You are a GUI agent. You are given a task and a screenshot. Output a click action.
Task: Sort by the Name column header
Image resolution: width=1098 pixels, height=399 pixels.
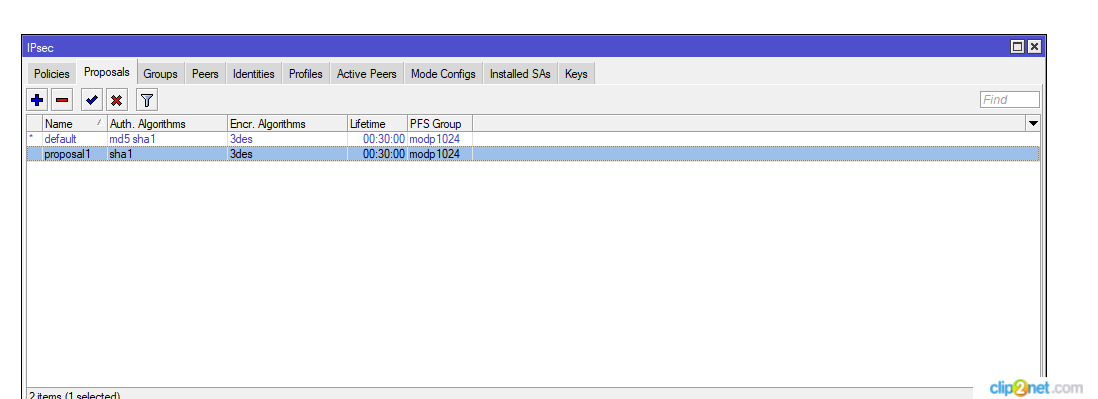pyautogui.click(x=74, y=124)
